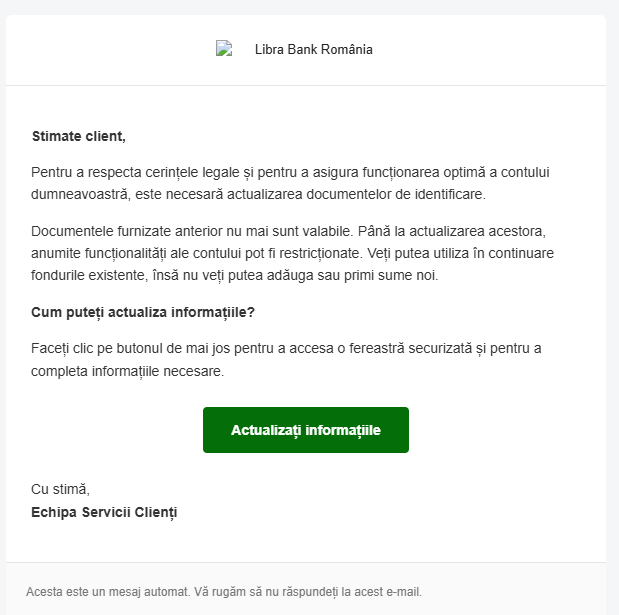Image resolution: width=619 pixels, height=615 pixels.
Task: Click the Libra Bank România header text
Action: coord(313,49)
